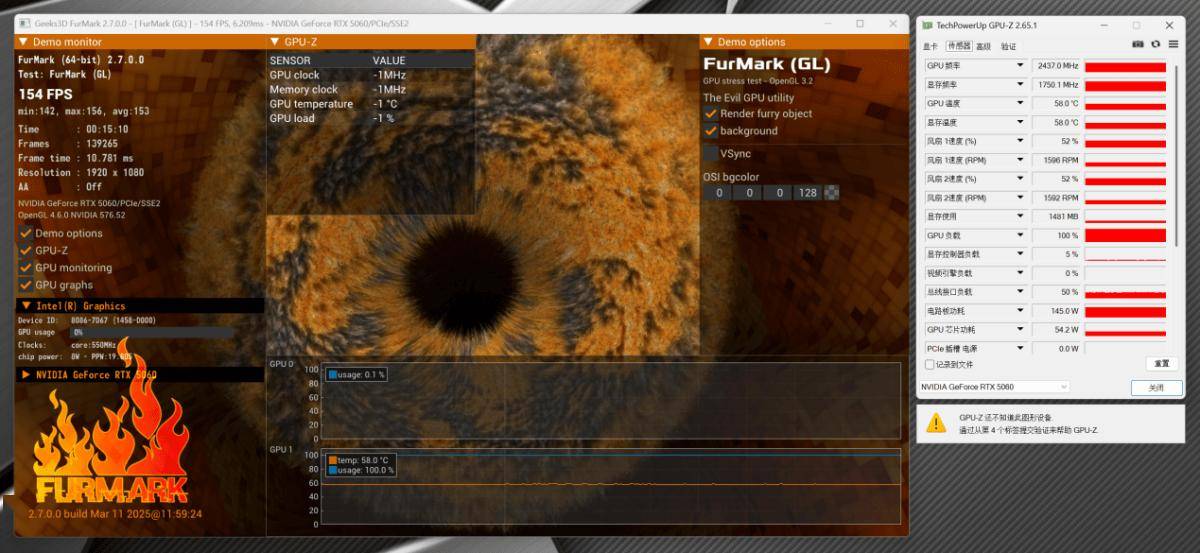Click the 1481 MB memory used value

1056,217
